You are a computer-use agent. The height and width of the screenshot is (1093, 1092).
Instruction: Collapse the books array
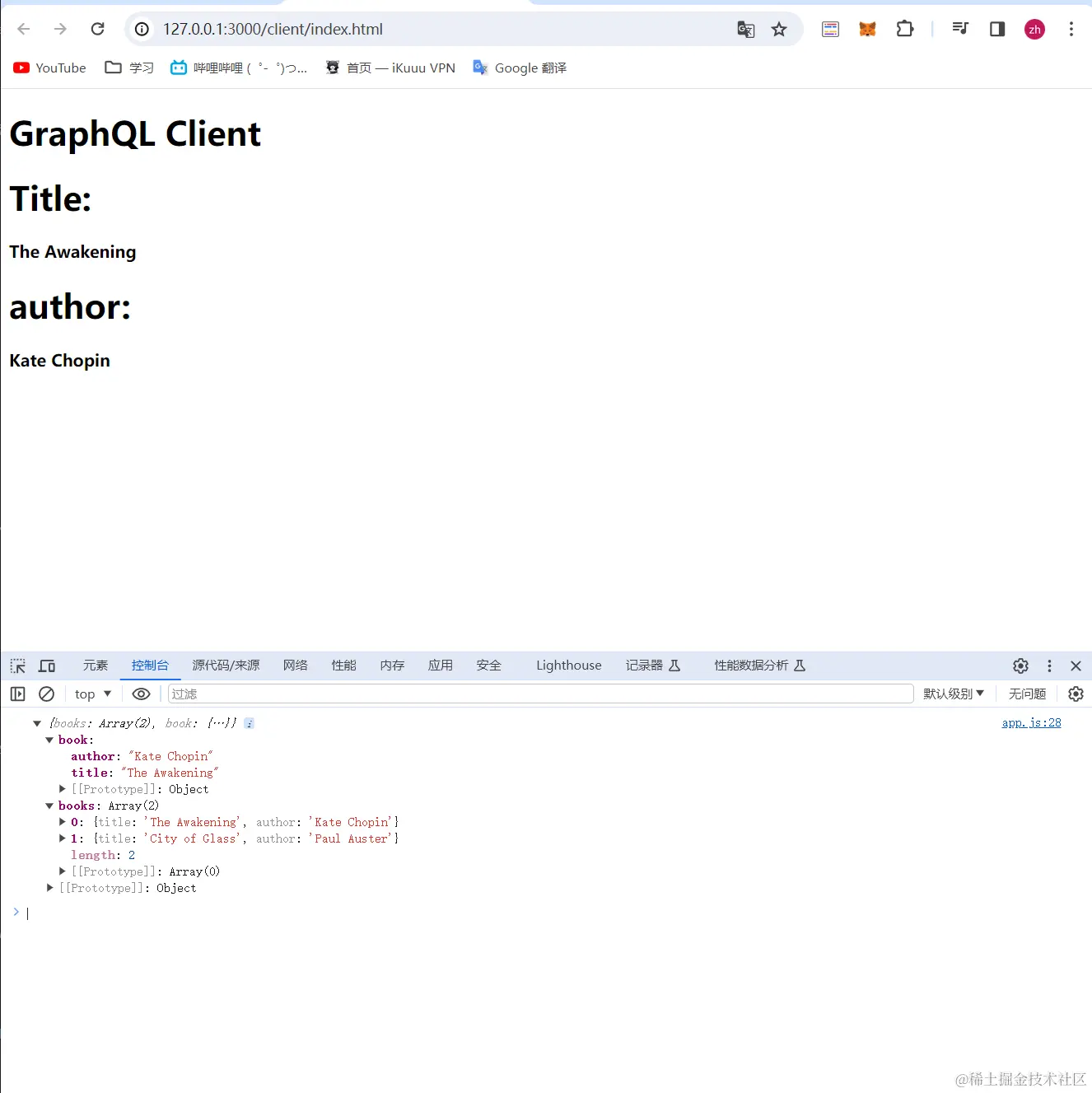point(49,806)
